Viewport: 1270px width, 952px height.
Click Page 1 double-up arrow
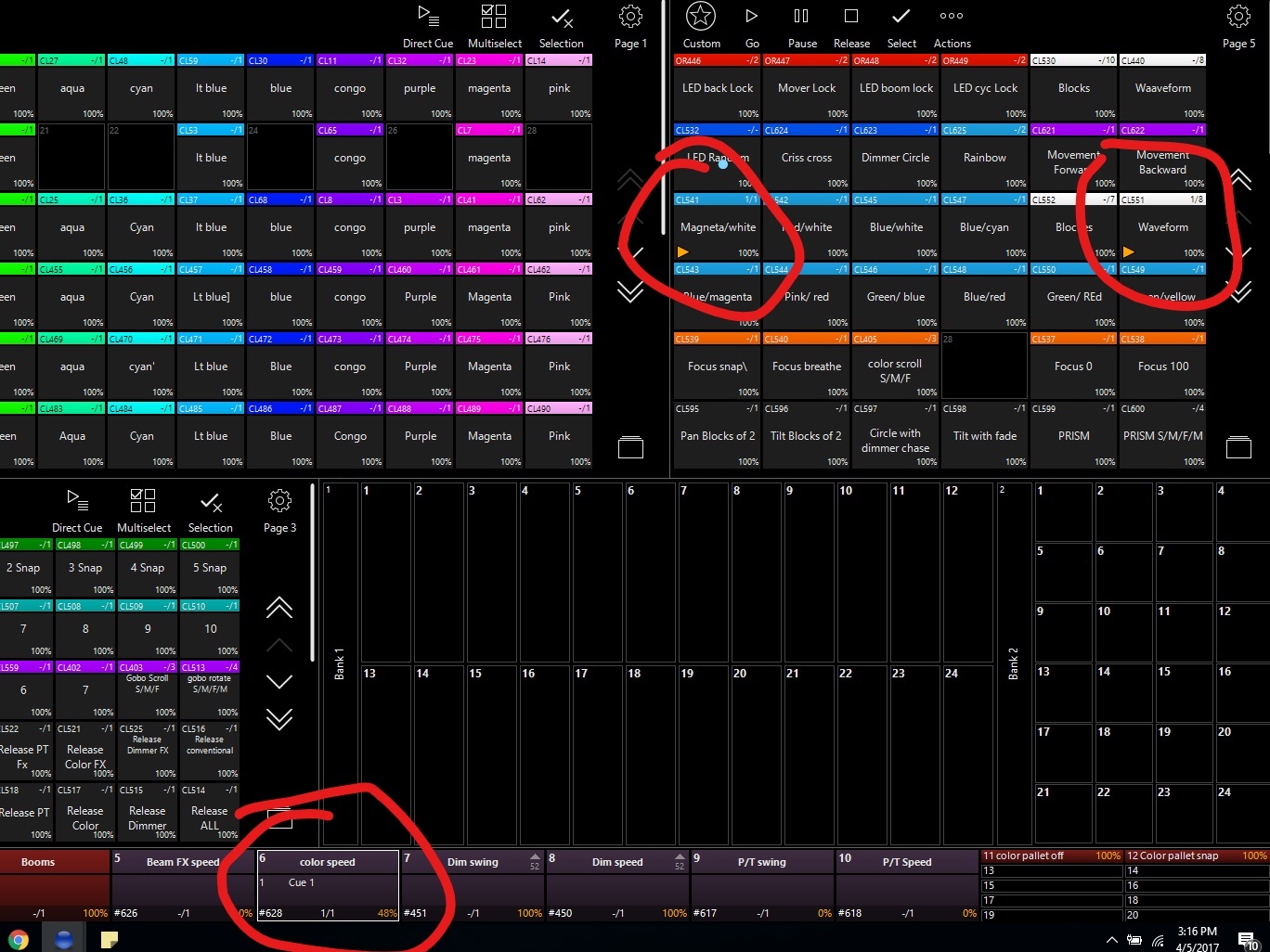630,178
